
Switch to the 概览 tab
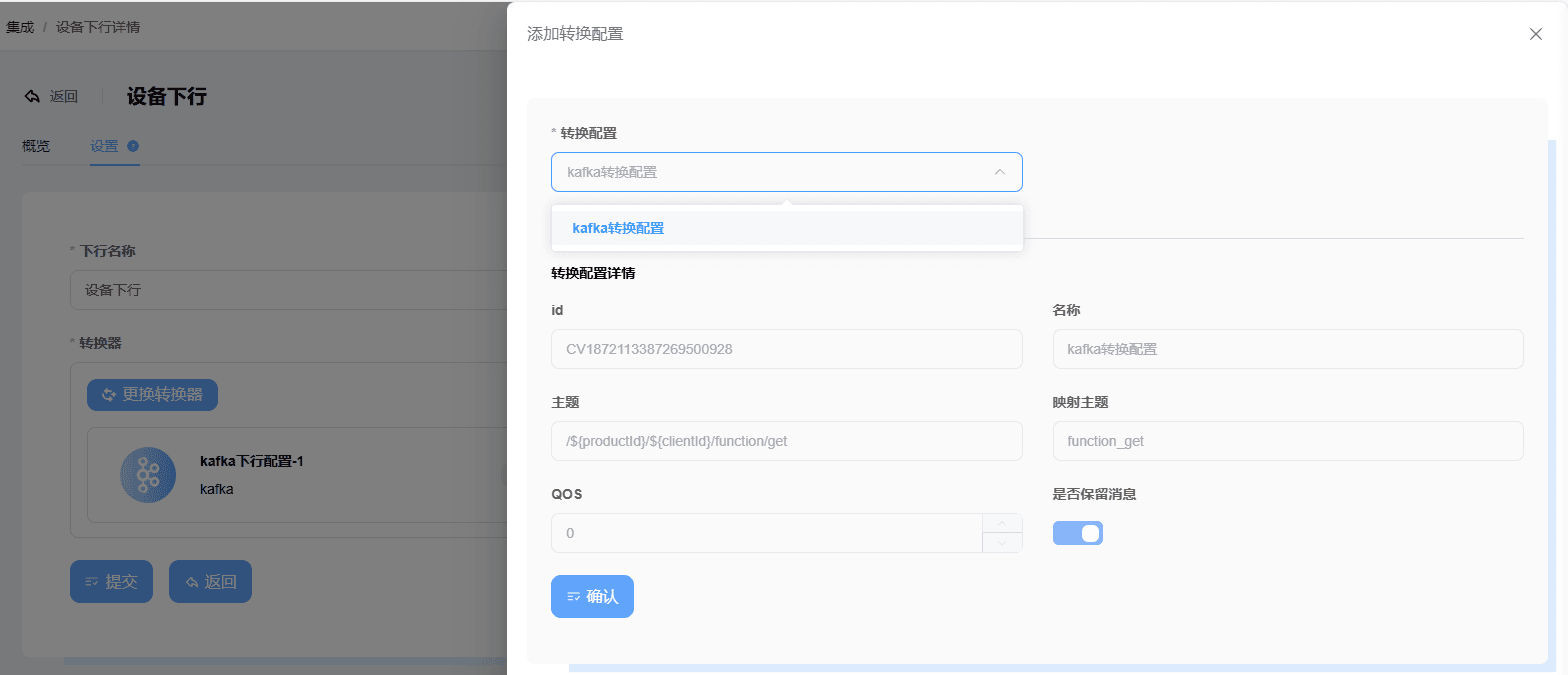tap(36, 146)
